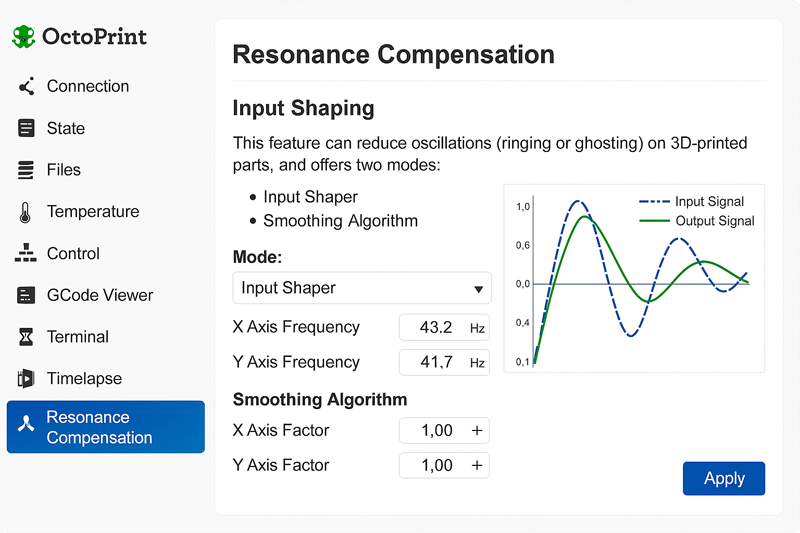Click the X Axis Factor label
This screenshot has height=533, width=800.
coord(281,430)
